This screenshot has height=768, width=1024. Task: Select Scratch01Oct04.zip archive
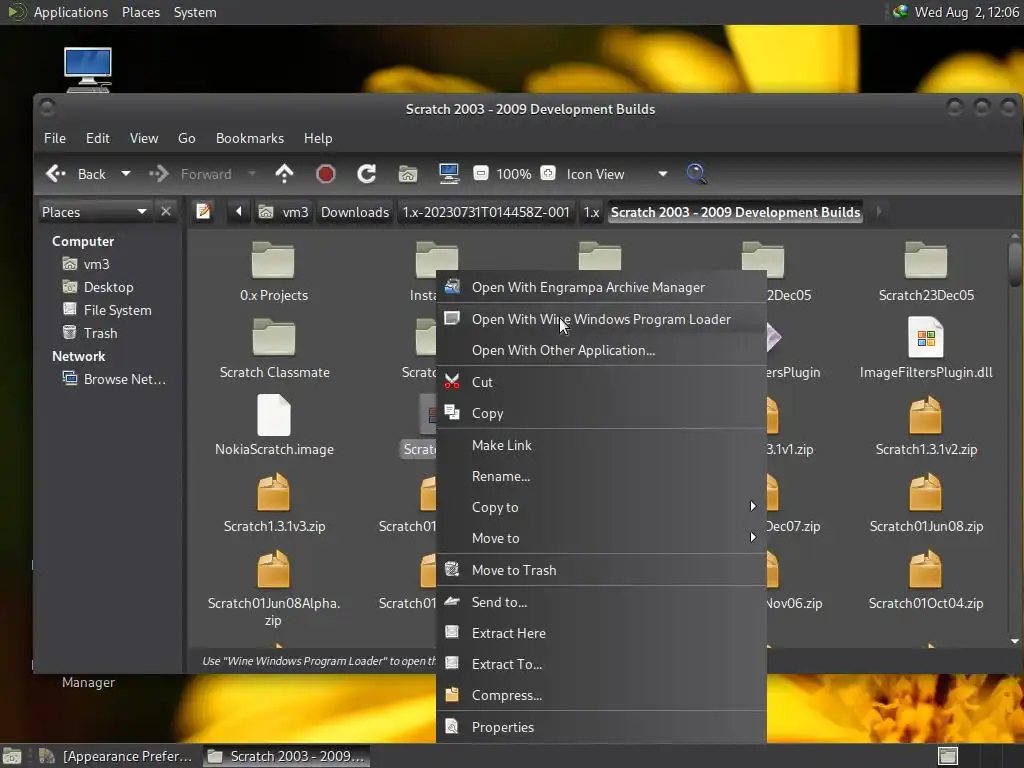point(926,580)
